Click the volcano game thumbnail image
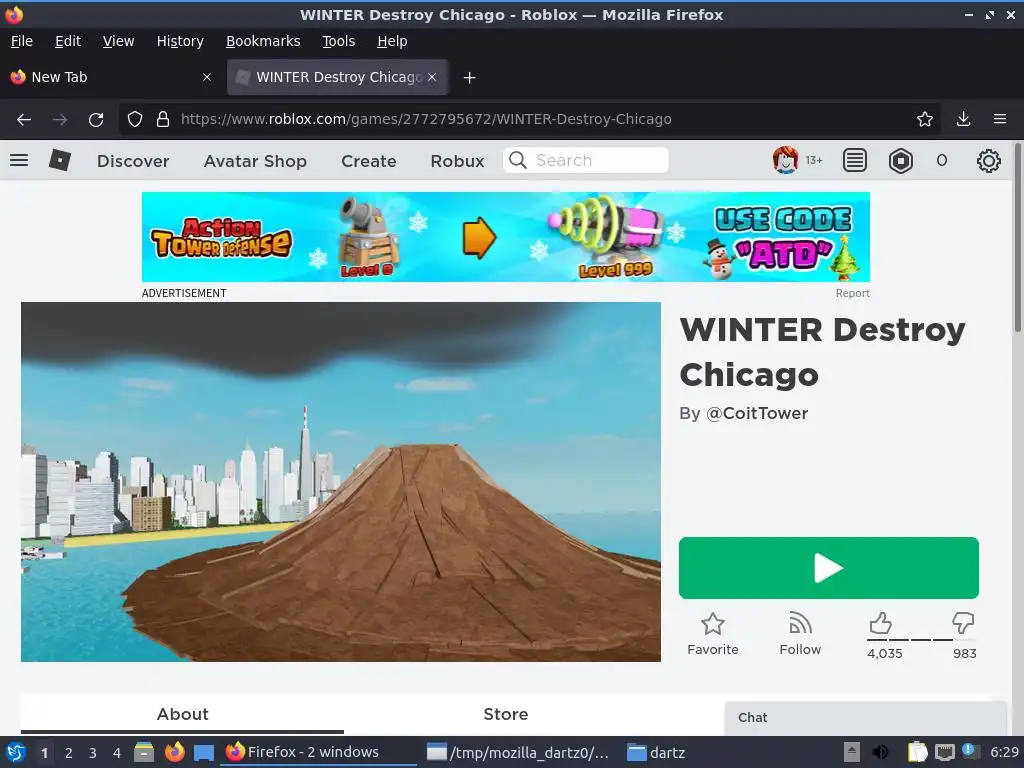The image size is (1024, 768). [341, 482]
